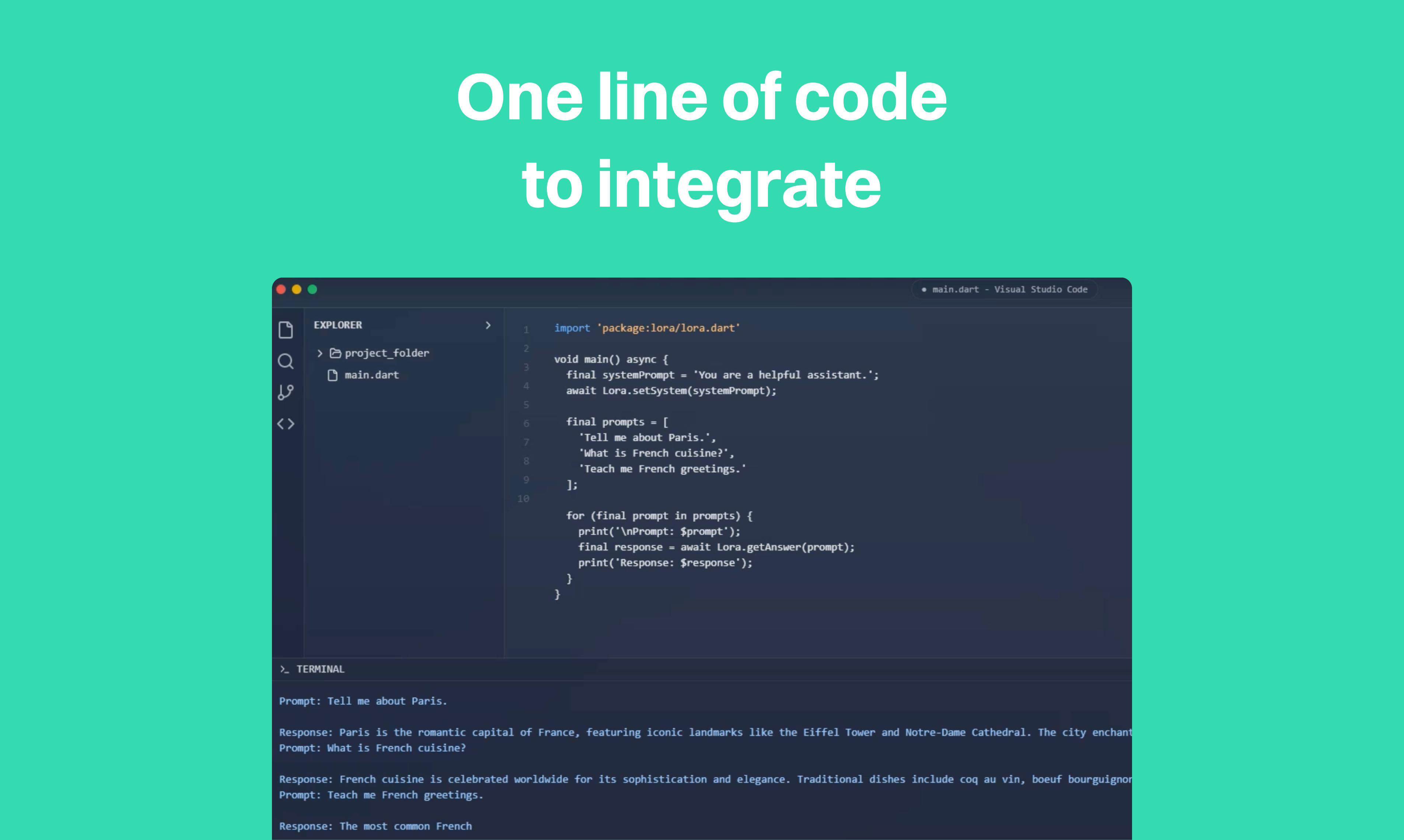The image size is (1404, 840).
Task: Open the Search magnifier in activity bar
Action: coord(286,361)
